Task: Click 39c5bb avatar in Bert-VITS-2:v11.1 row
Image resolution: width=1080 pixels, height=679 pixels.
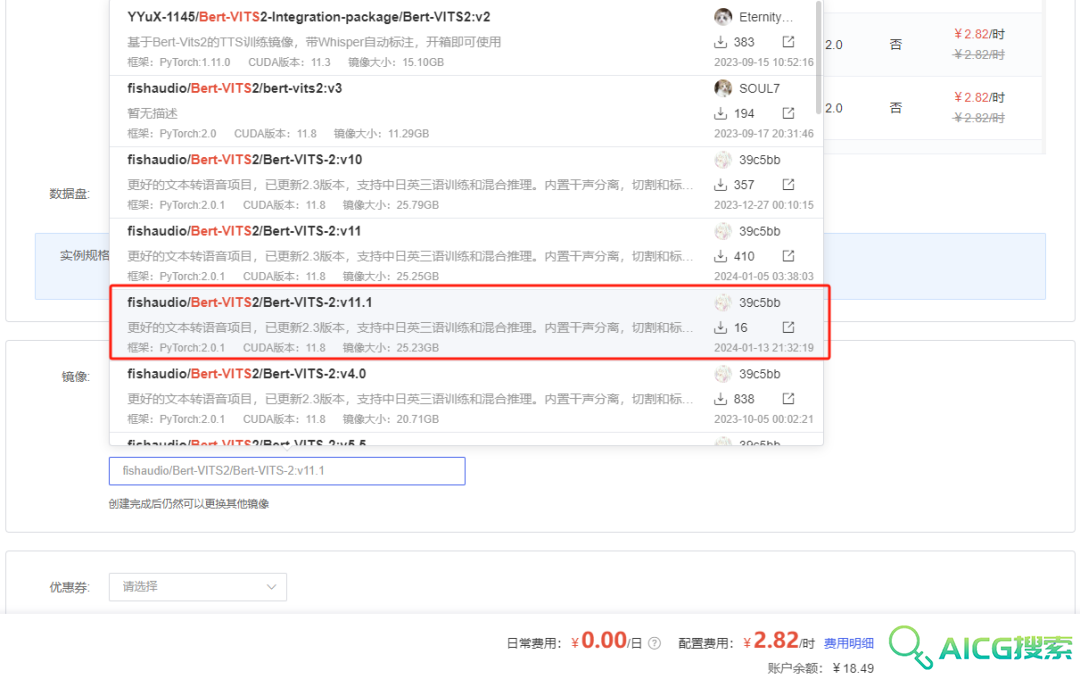Action: pyautogui.click(x=723, y=302)
